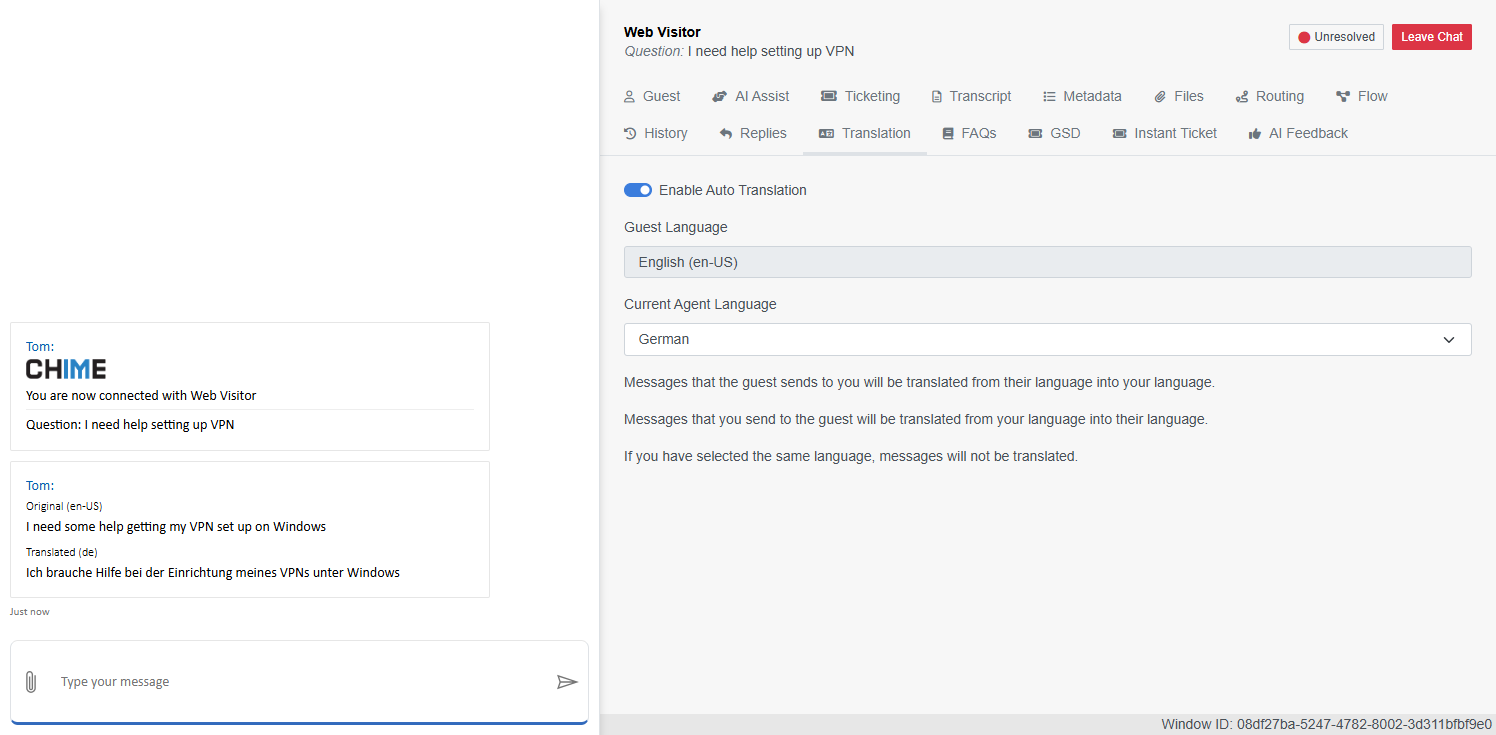This screenshot has width=1496, height=735.
Task: Open the Files tab
Action: pyautogui.click(x=1178, y=97)
